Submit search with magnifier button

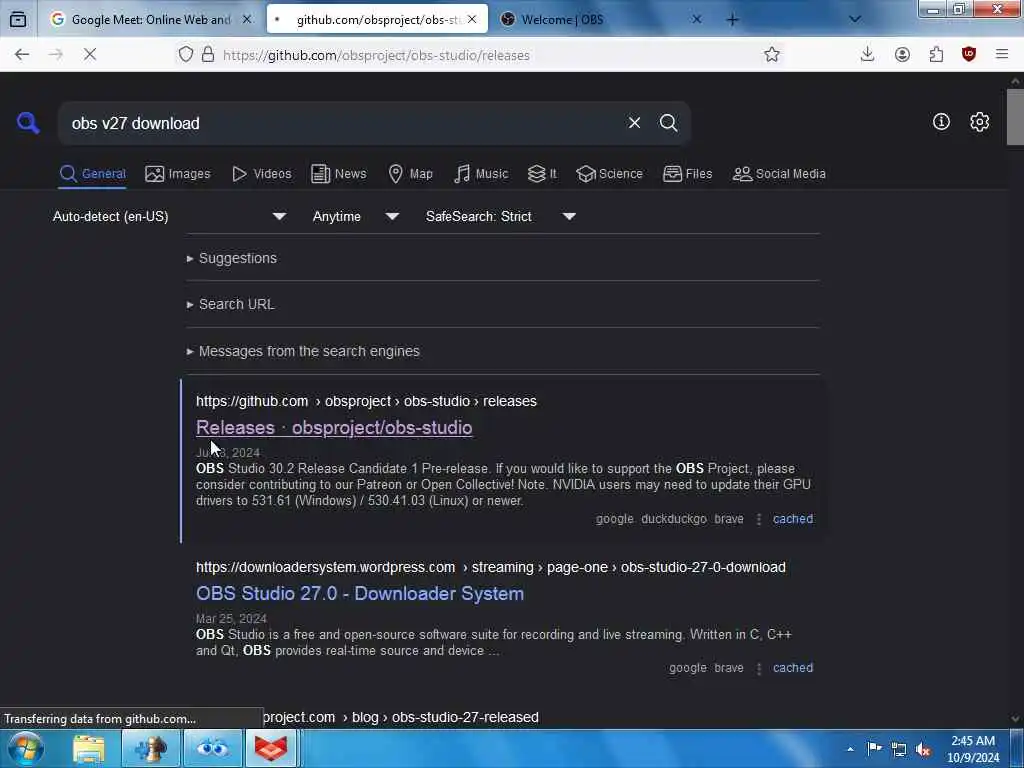tap(668, 123)
